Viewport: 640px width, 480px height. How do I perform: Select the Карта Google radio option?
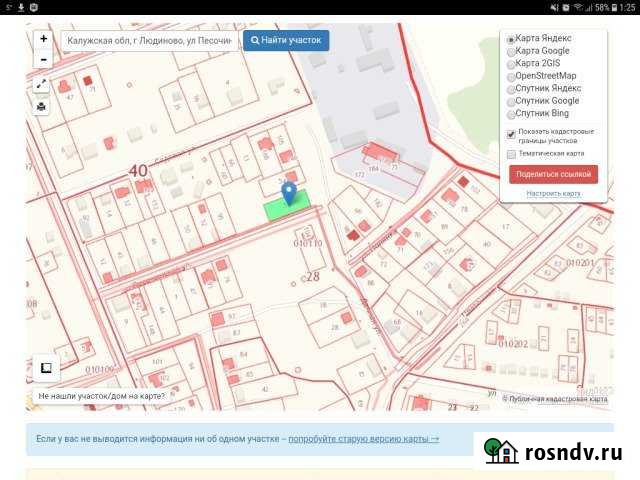point(512,51)
